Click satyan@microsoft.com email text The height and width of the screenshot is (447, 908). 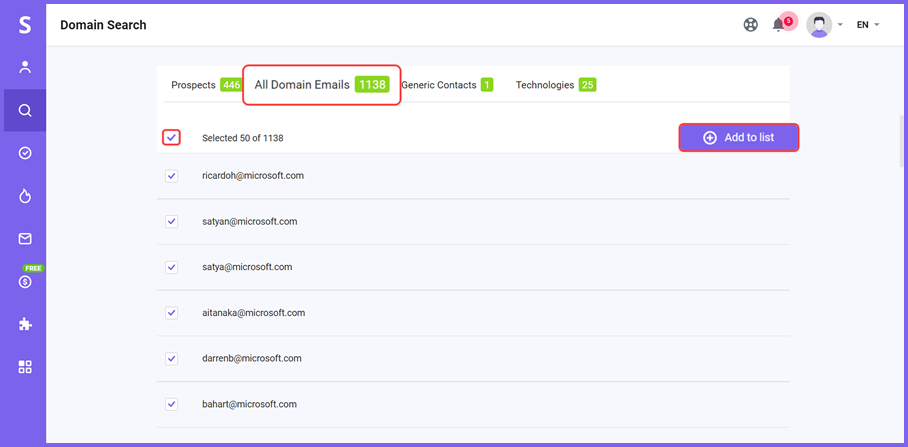pos(250,221)
